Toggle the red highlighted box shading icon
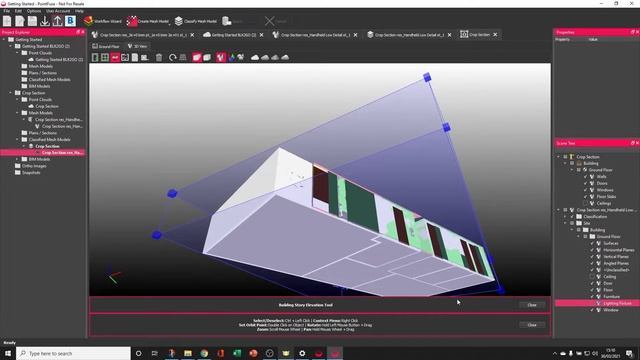Viewport: 640px width, 360px height. (197, 58)
